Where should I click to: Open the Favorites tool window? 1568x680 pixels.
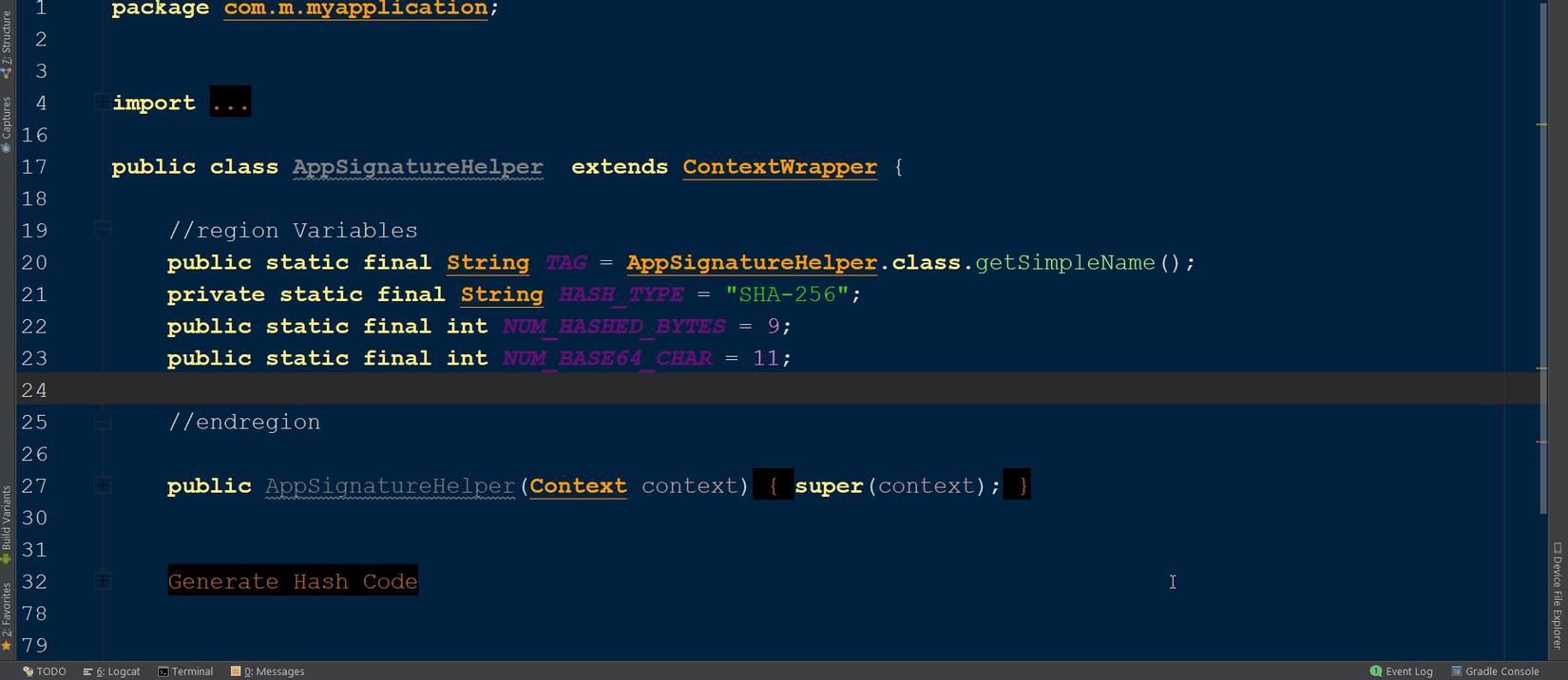[7, 618]
